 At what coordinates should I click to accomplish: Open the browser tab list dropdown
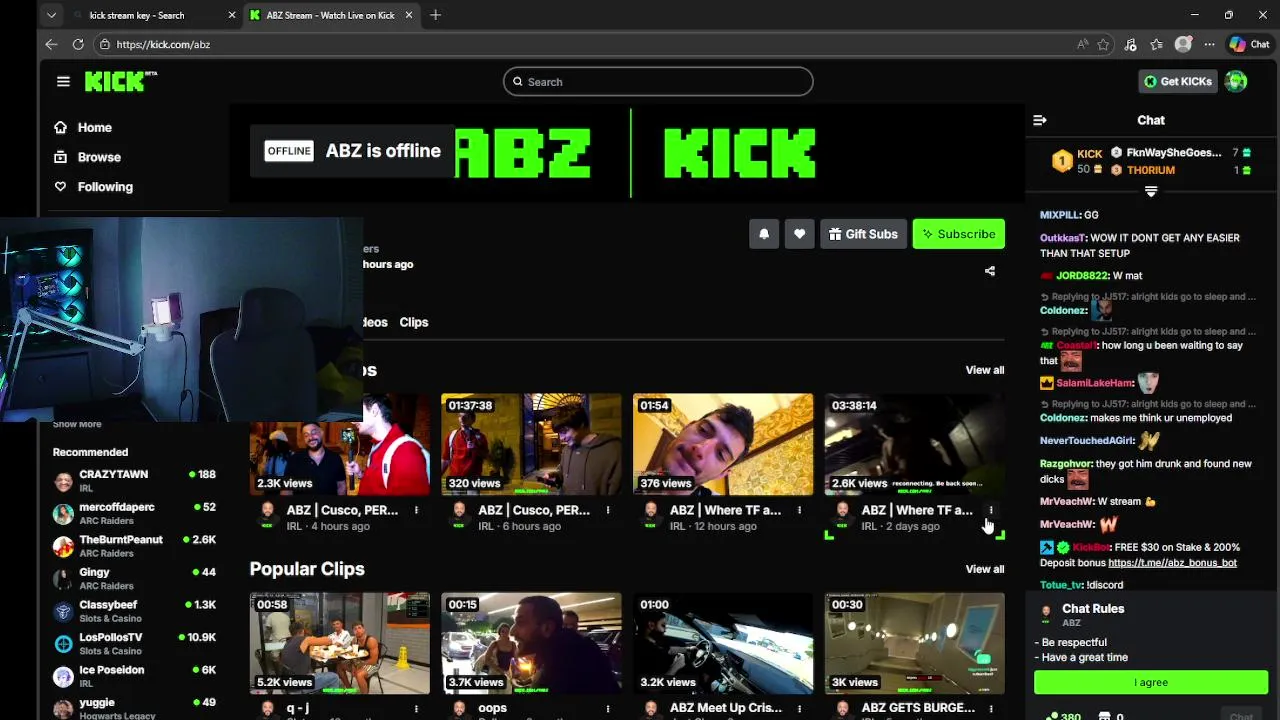51,15
